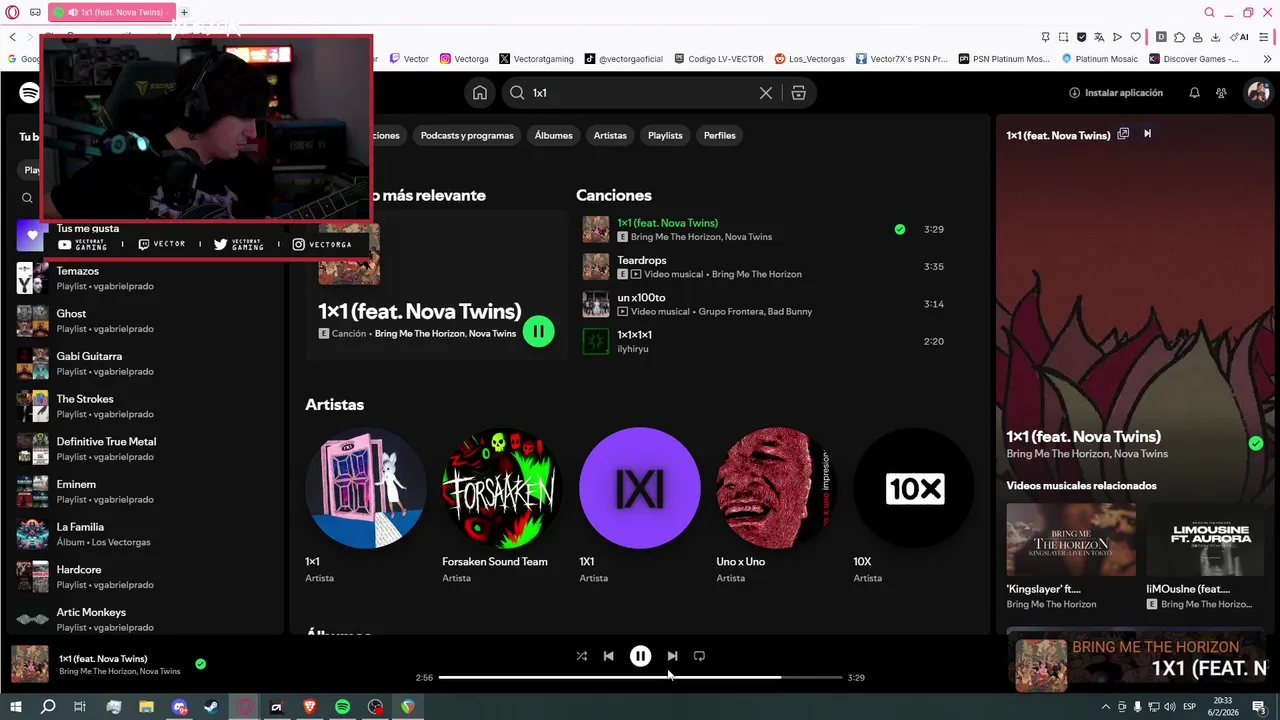Open Opera's AI assistant button

tap(1241, 37)
